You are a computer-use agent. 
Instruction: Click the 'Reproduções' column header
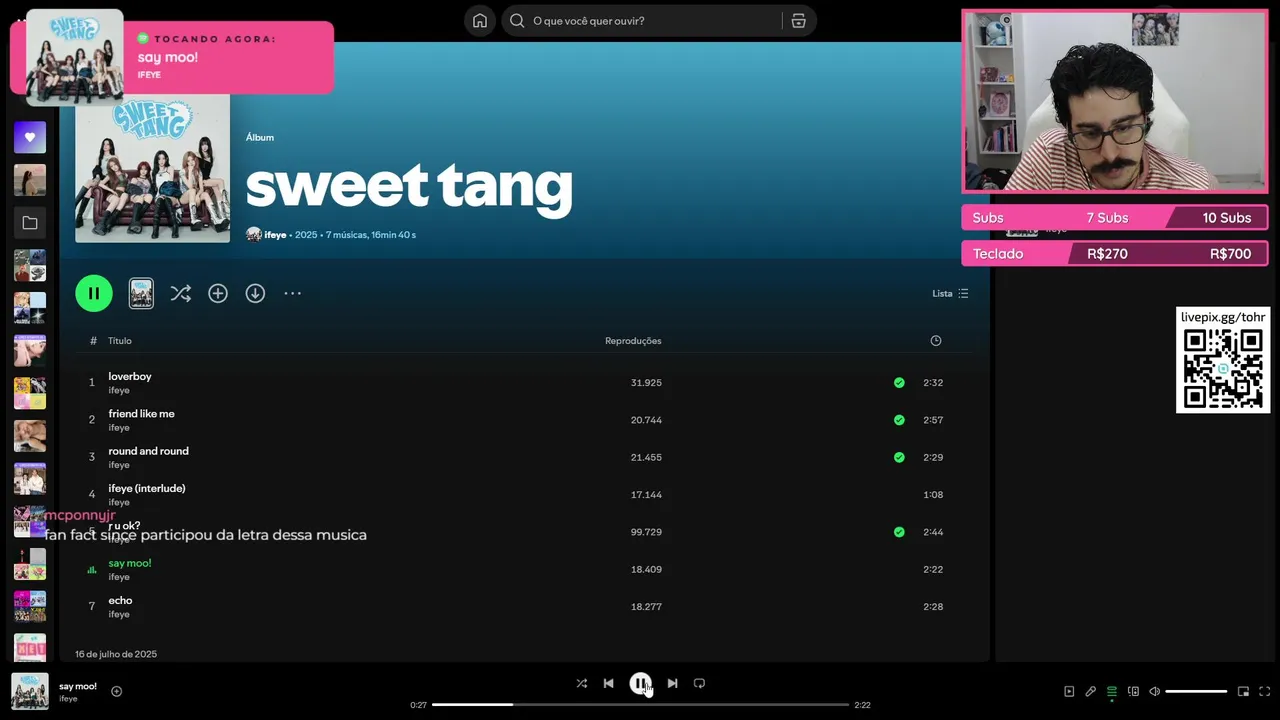633,341
